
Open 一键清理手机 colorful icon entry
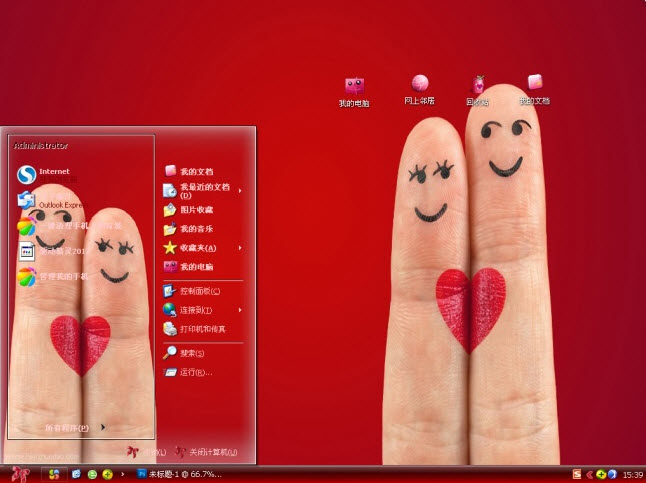(69, 226)
